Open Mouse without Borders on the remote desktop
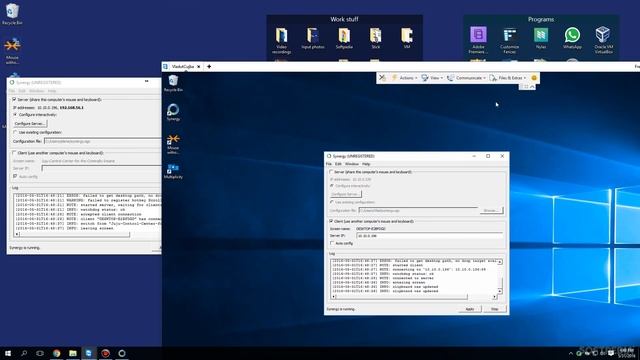The image size is (640, 360). 173,144
